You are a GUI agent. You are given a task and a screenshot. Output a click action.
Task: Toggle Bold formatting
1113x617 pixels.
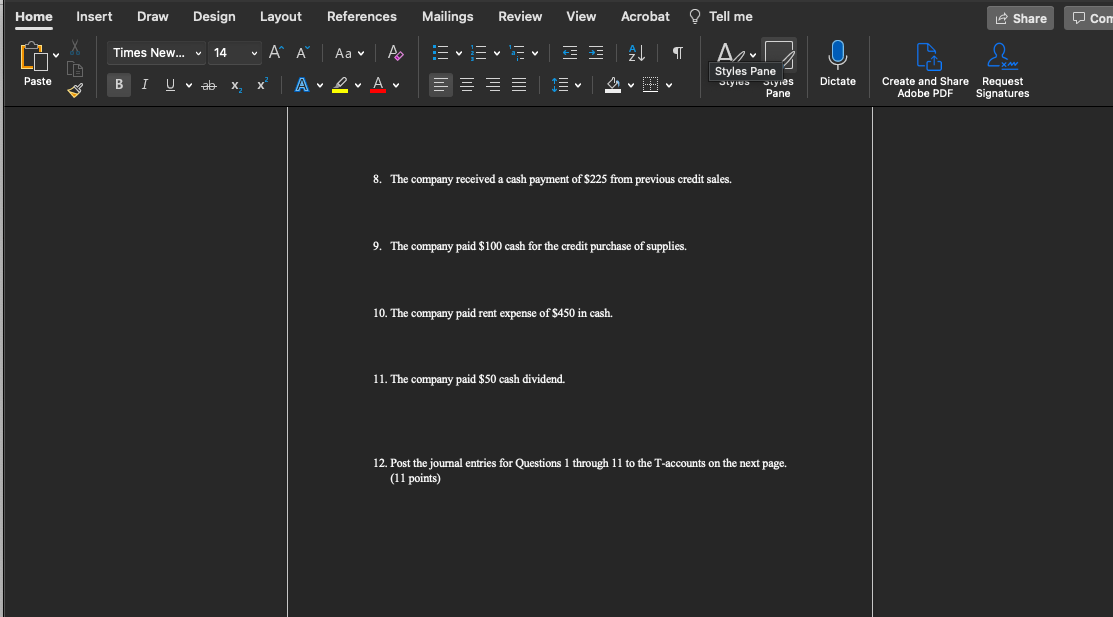(x=119, y=84)
